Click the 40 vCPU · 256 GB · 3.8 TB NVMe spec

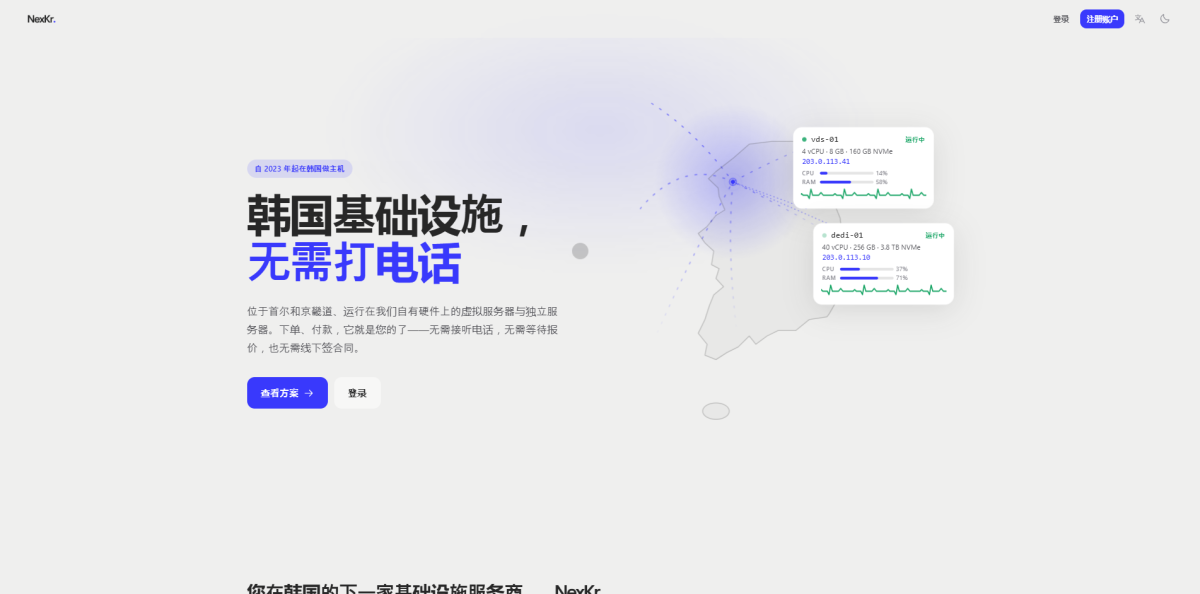click(x=871, y=247)
